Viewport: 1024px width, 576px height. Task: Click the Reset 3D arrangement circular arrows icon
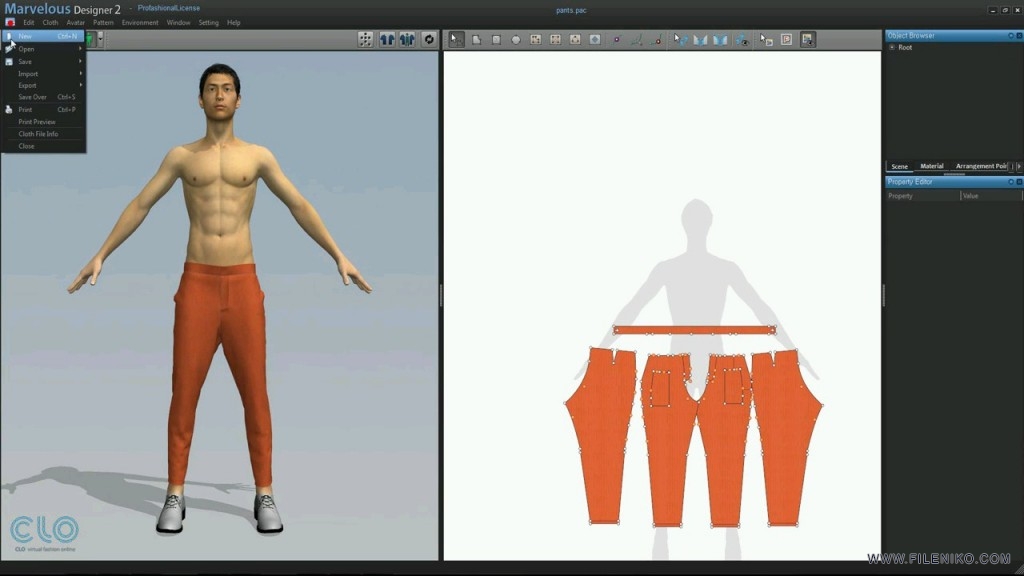pyautogui.click(x=429, y=40)
